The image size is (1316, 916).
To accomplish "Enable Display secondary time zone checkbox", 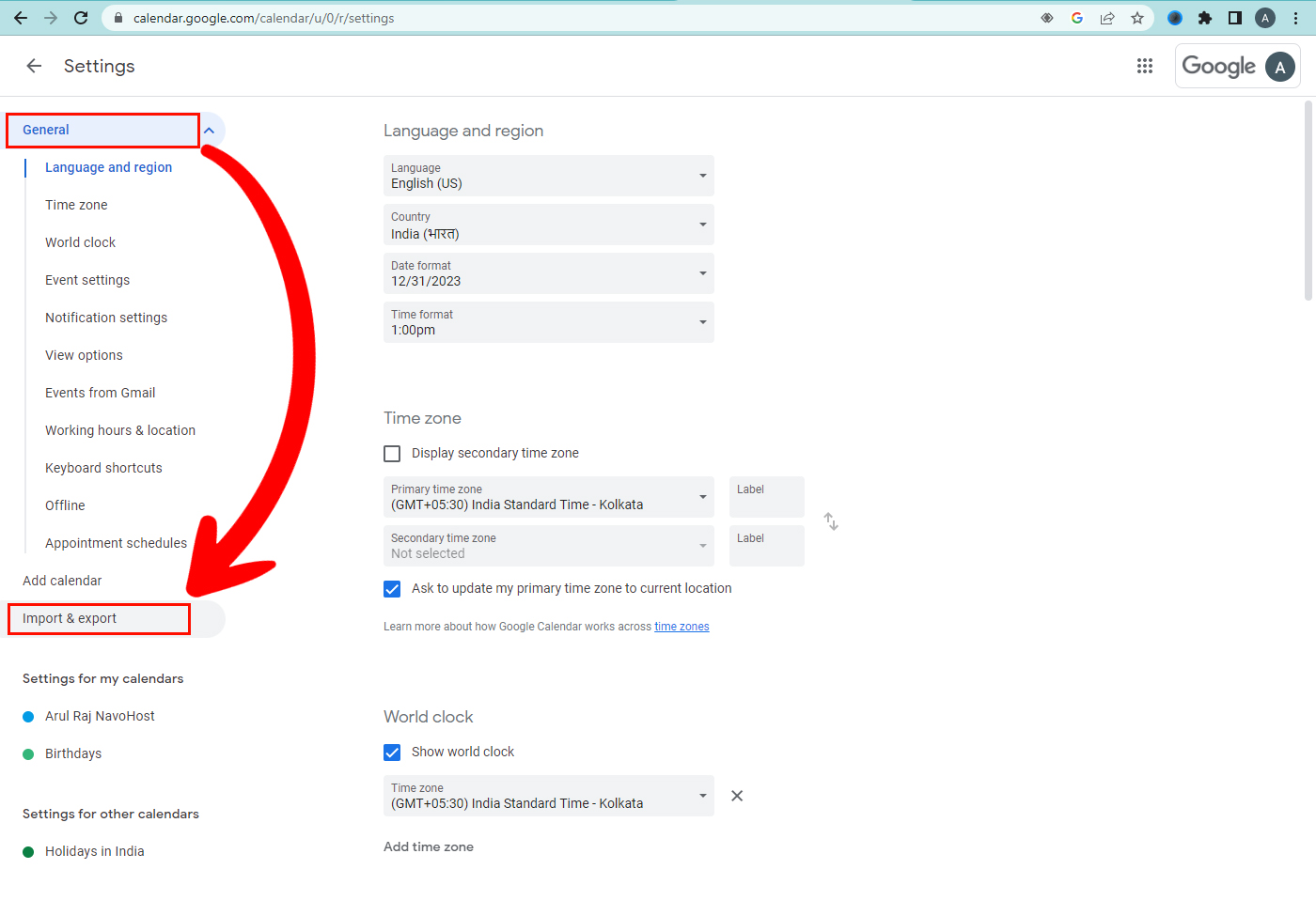I will [392, 454].
